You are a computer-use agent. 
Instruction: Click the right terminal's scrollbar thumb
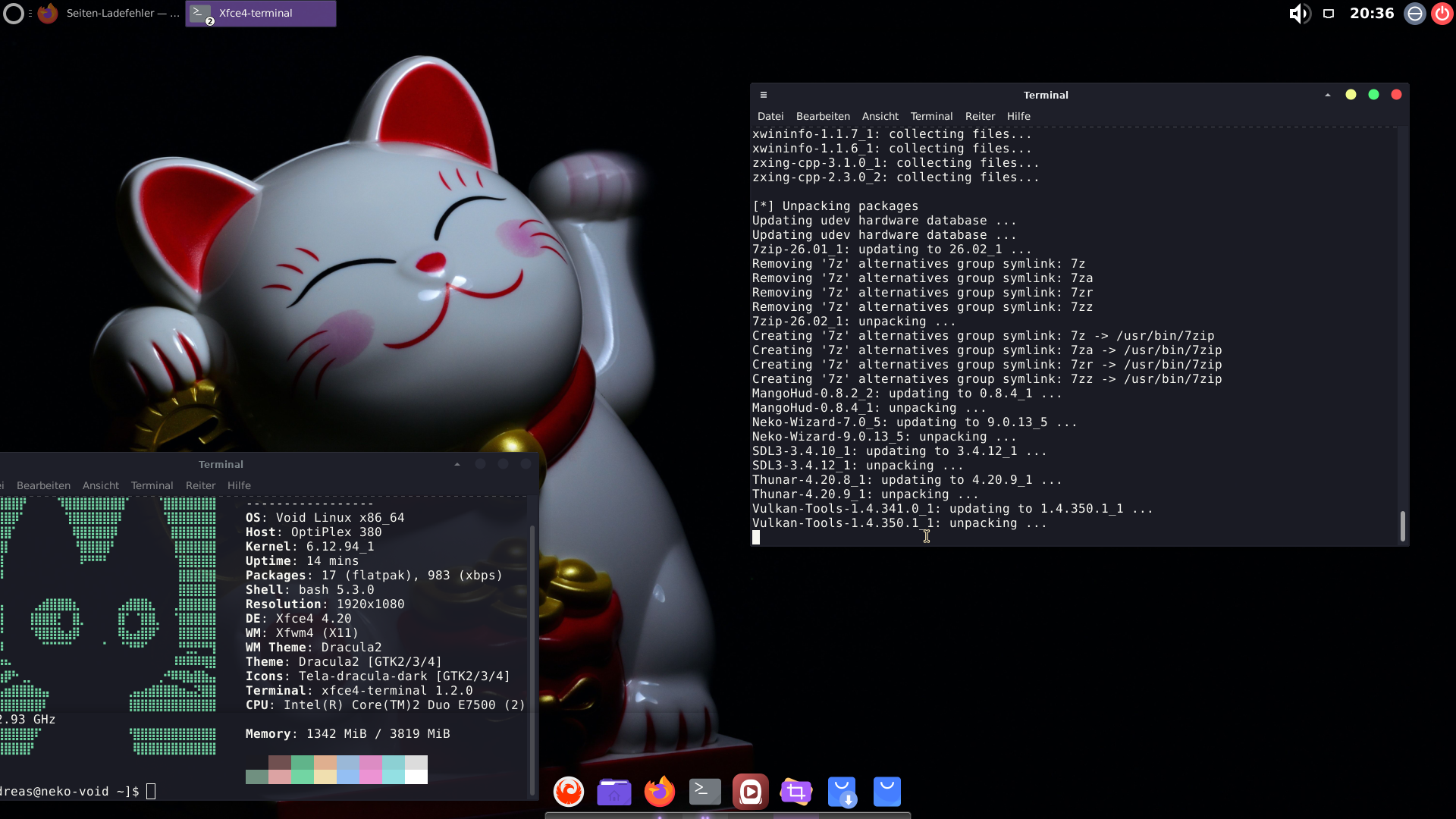click(x=1402, y=526)
